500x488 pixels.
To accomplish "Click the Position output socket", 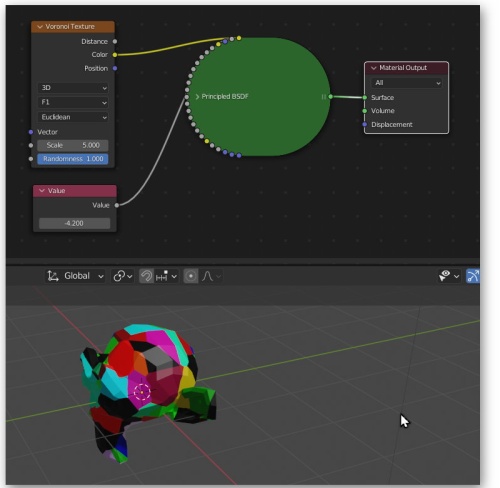I will click(115, 68).
